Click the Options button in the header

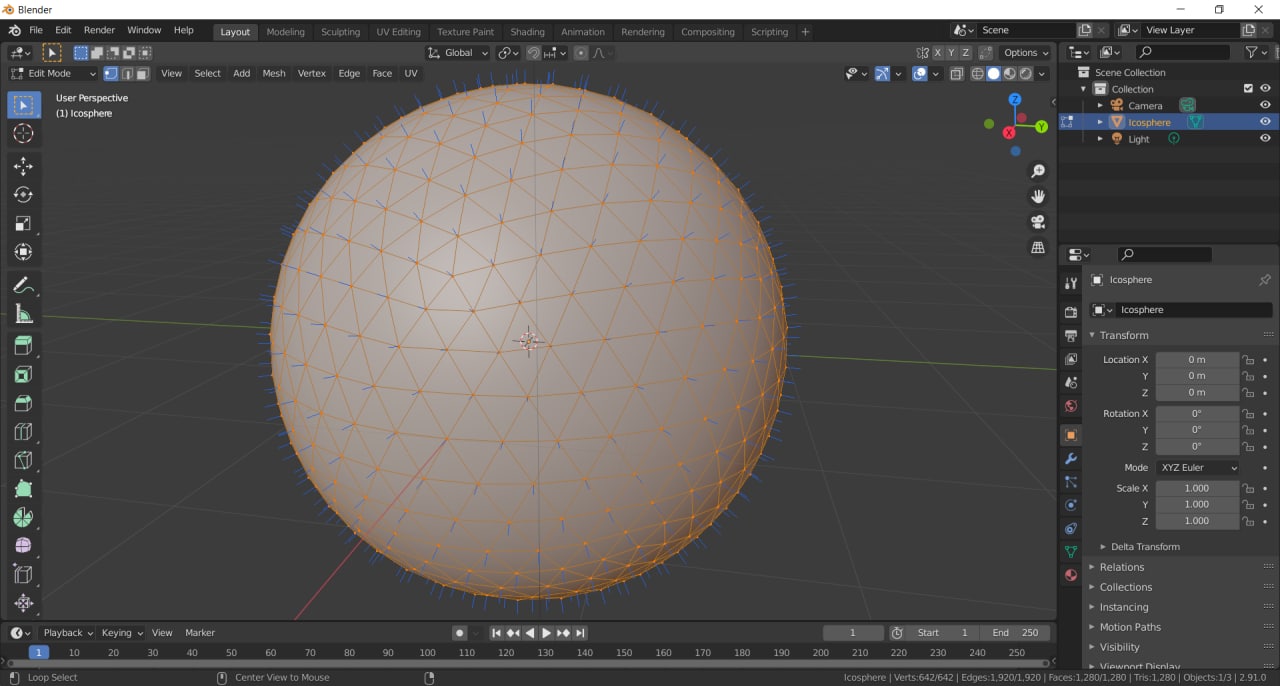click(x=1025, y=53)
